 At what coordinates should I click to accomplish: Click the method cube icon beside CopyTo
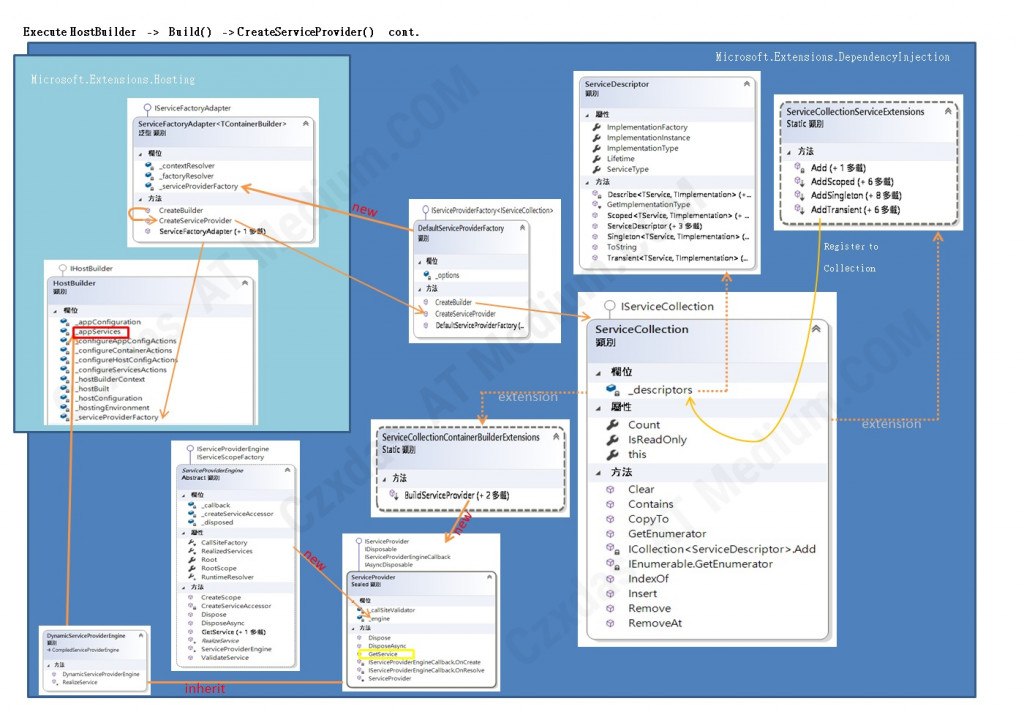tap(611, 519)
